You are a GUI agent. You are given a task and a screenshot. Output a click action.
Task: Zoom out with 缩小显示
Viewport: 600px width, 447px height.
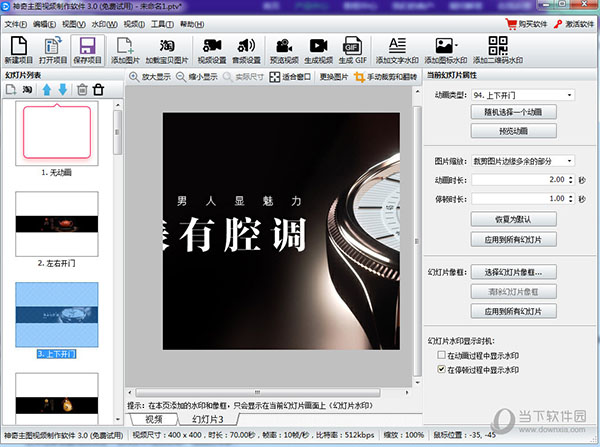tap(197, 77)
